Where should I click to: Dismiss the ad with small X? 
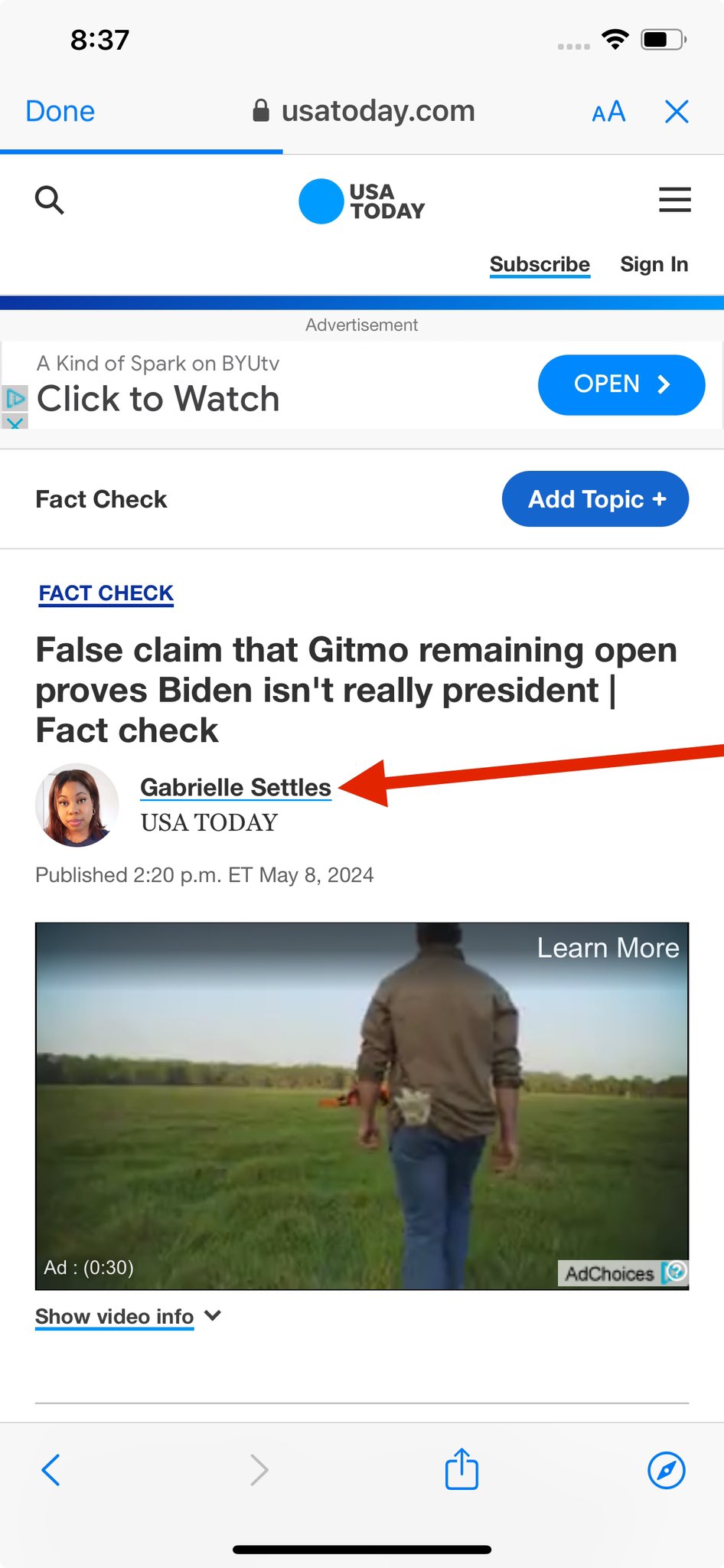pos(15,421)
